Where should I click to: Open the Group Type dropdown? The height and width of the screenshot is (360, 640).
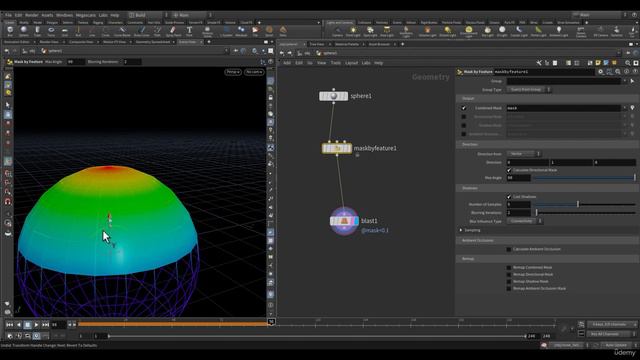click(529, 89)
